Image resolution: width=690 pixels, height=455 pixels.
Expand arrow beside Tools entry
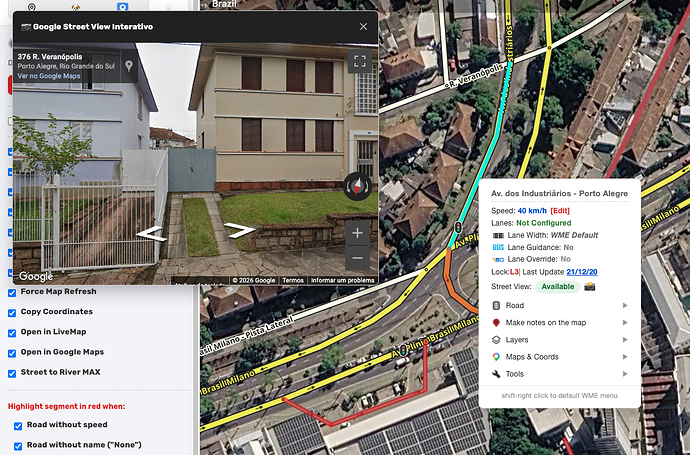pos(625,374)
